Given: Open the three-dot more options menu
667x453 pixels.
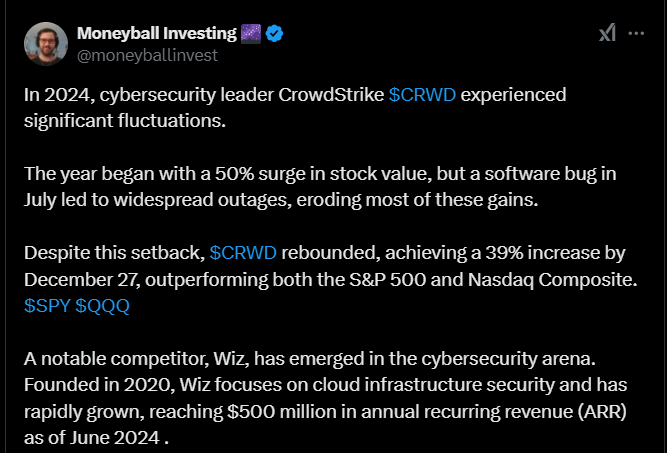Looking at the screenshot, I should [636, 33].
